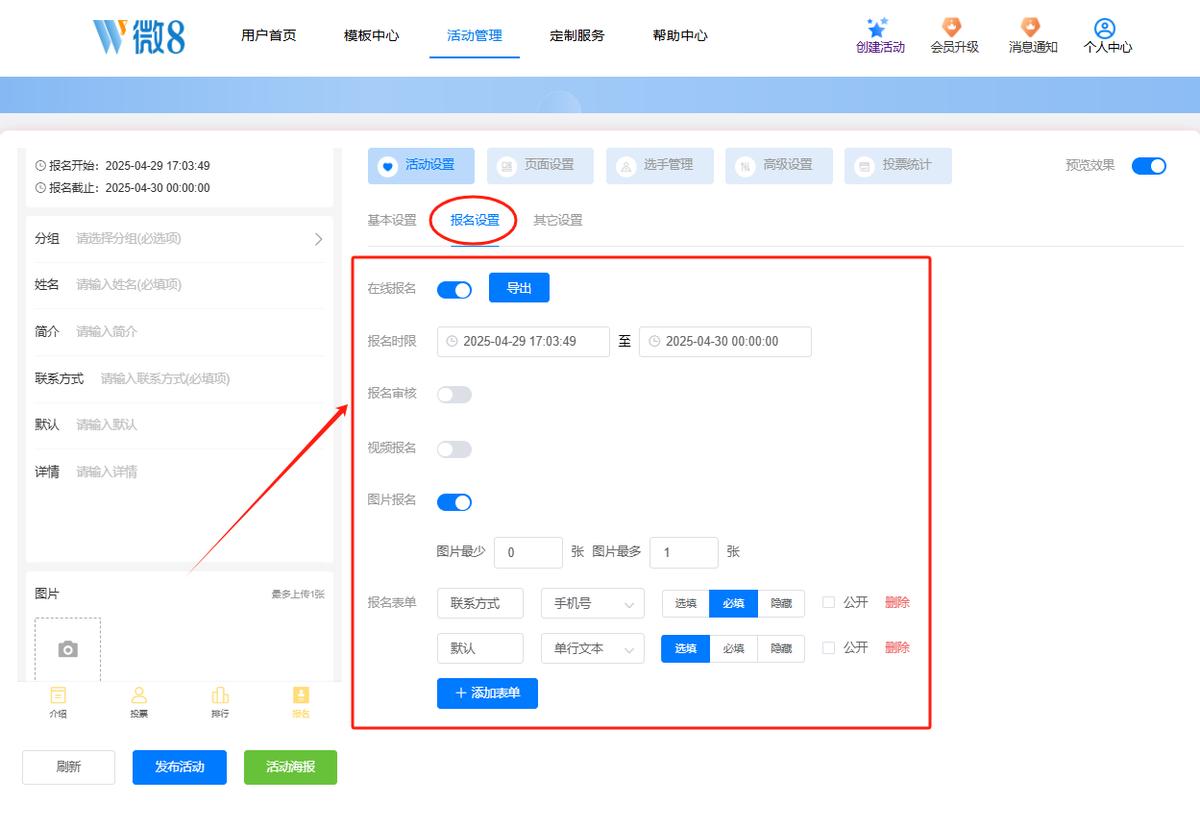Go to 模板中心 in the top menu
Screen dimensions: 1200x822
tap(372, 35)
